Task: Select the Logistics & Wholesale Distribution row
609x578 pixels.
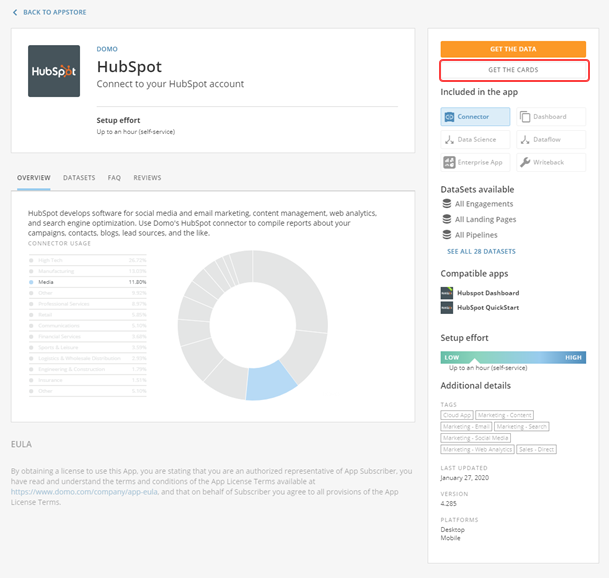Action: coord(87,358)
